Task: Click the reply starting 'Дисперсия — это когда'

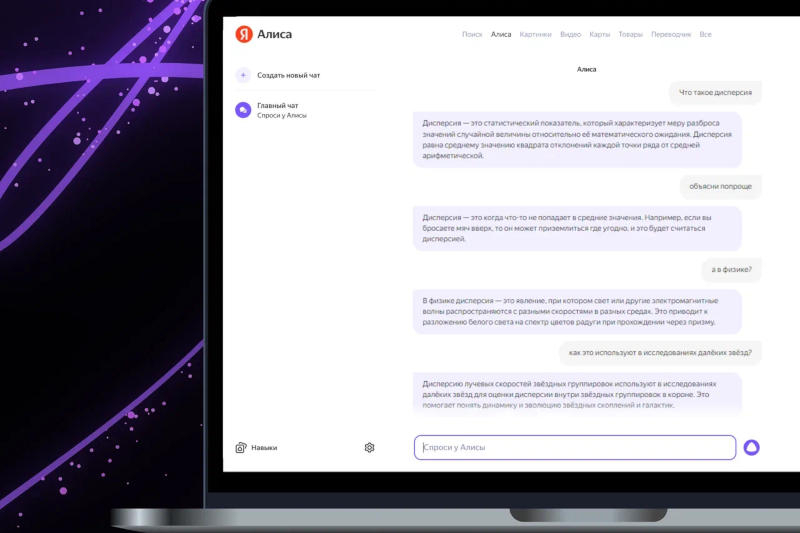Action: pos(577,229)
